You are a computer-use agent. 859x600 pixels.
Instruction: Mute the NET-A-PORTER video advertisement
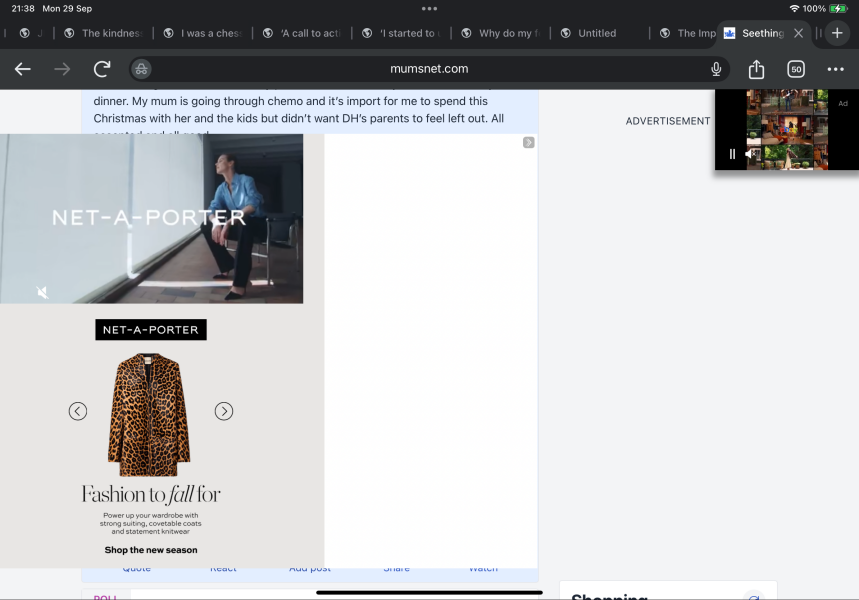pos(42,293)
